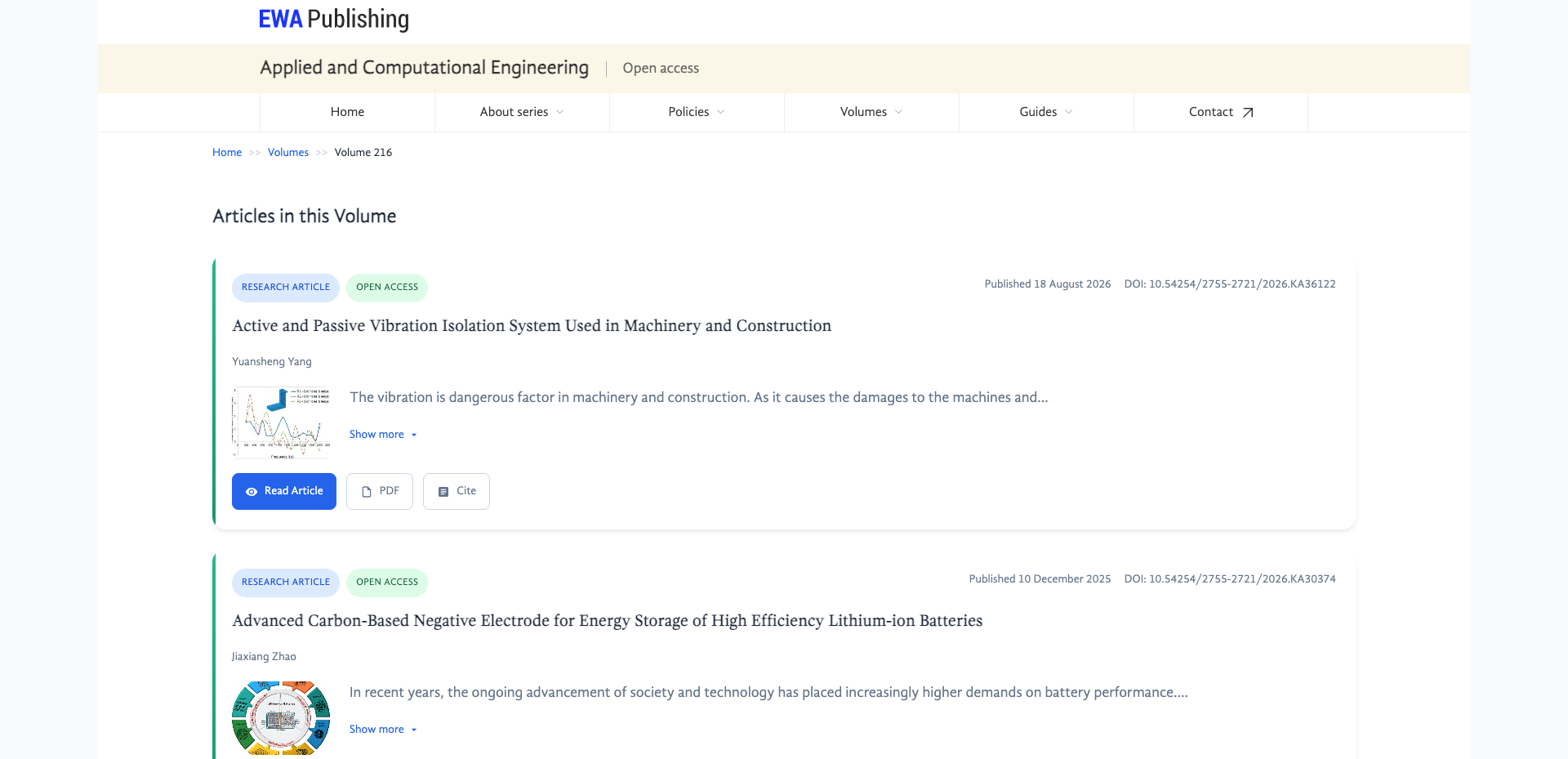
Task: Click the Published 18 August 2026 date
Action: point(1048,284)
